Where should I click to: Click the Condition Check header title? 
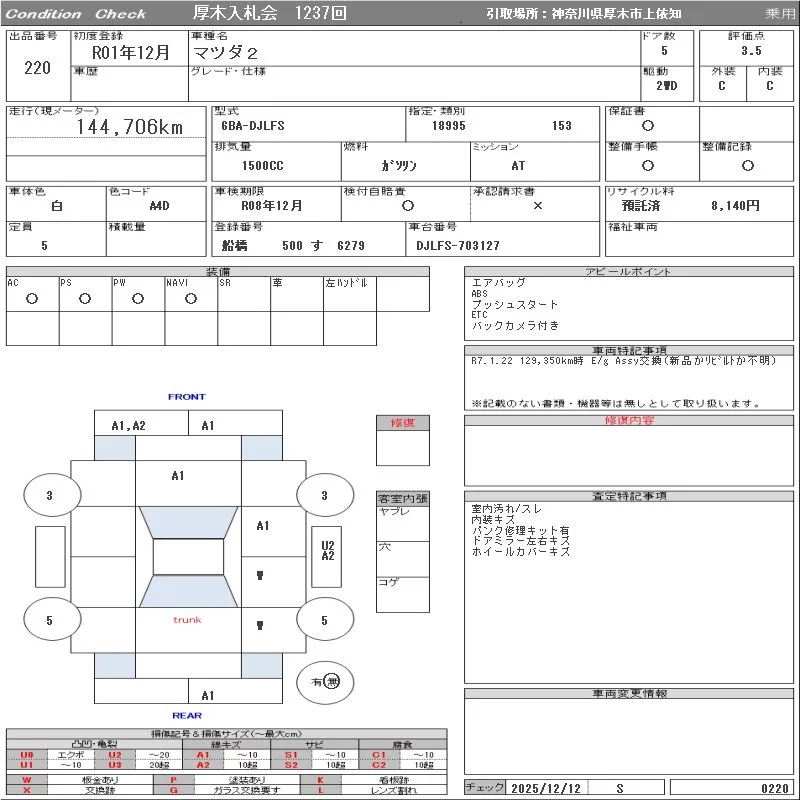tap(76, 14)
